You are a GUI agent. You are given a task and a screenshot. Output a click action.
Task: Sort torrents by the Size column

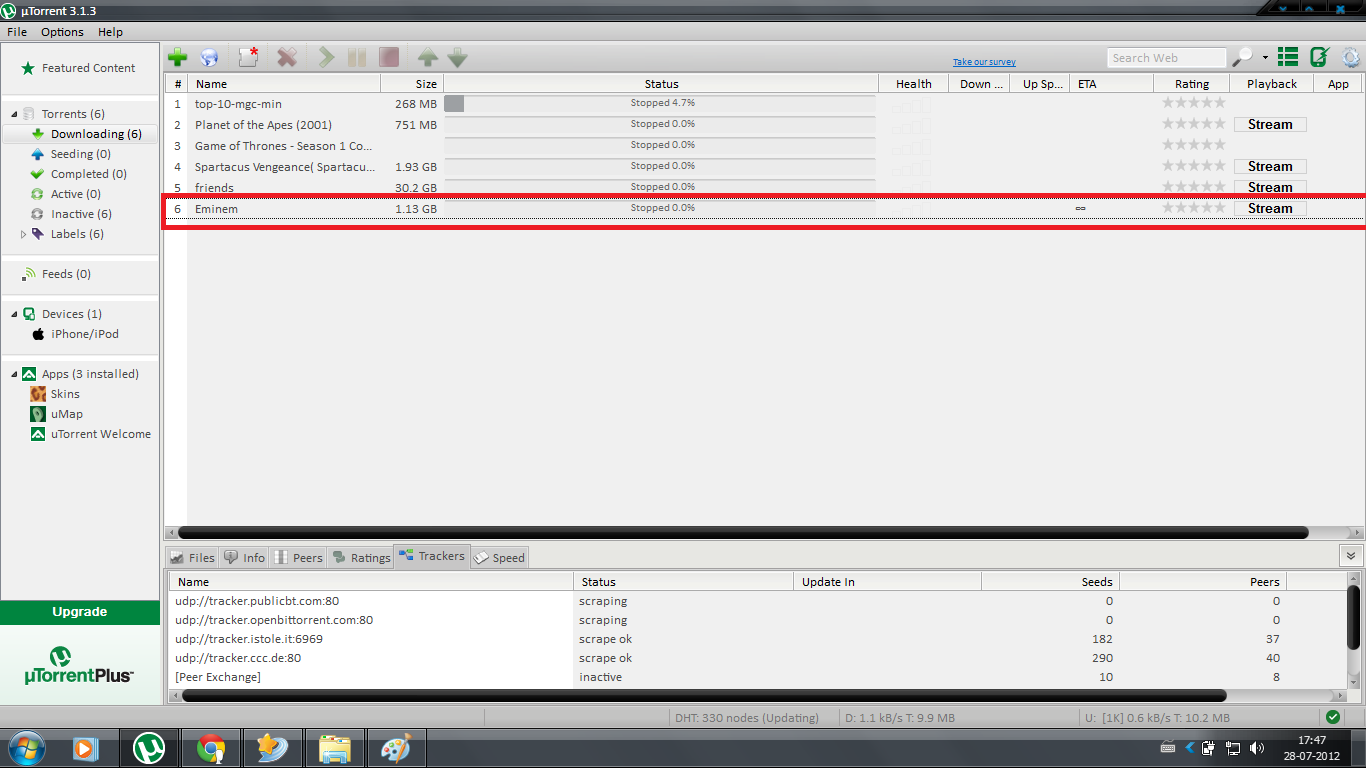(413, 84)
